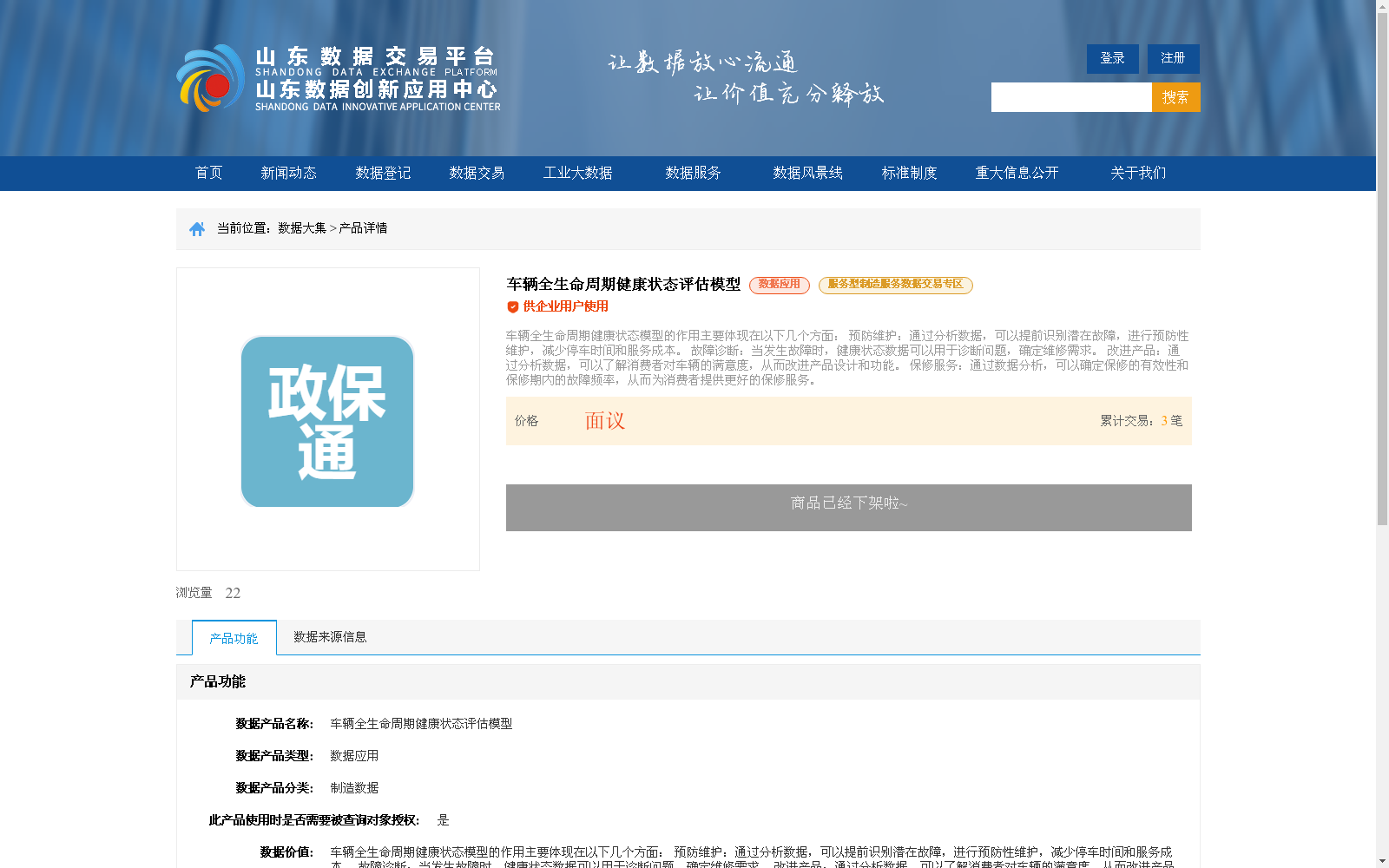
Task: Switch to the 产品功能 tab
Action: coord(234,638)
